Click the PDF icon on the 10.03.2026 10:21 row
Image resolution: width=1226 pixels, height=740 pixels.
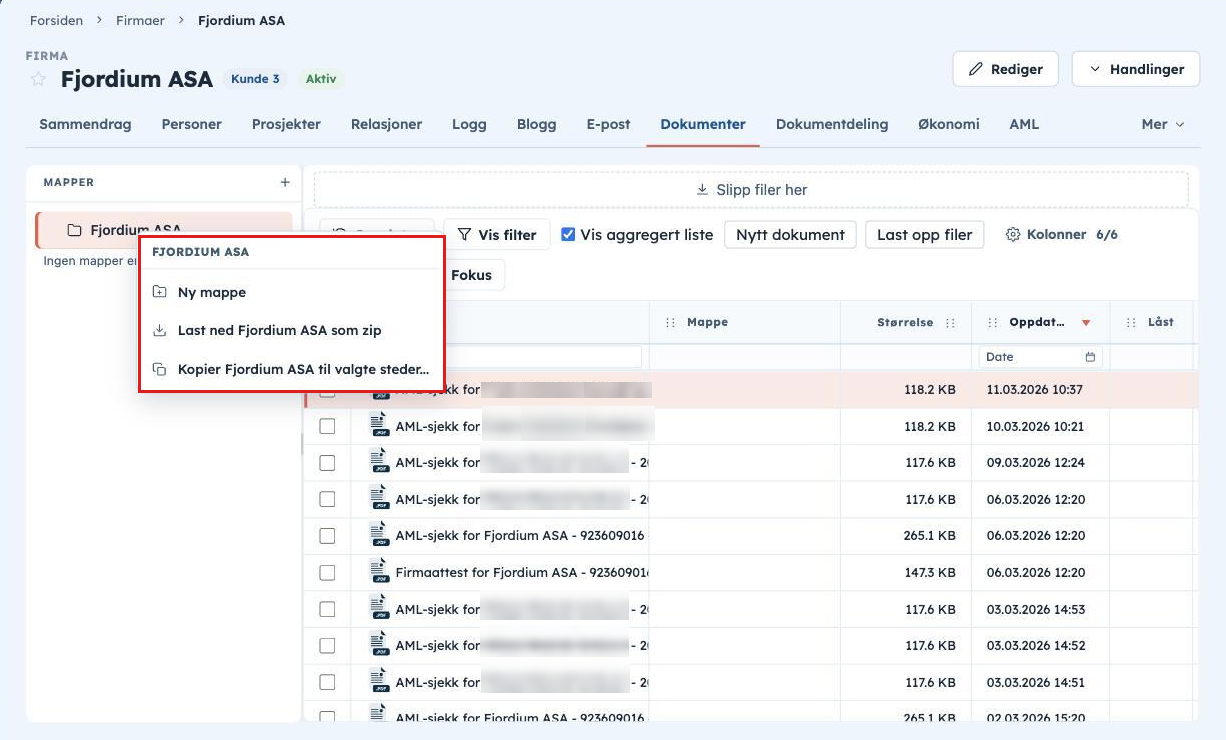click(x=379, y=425)
